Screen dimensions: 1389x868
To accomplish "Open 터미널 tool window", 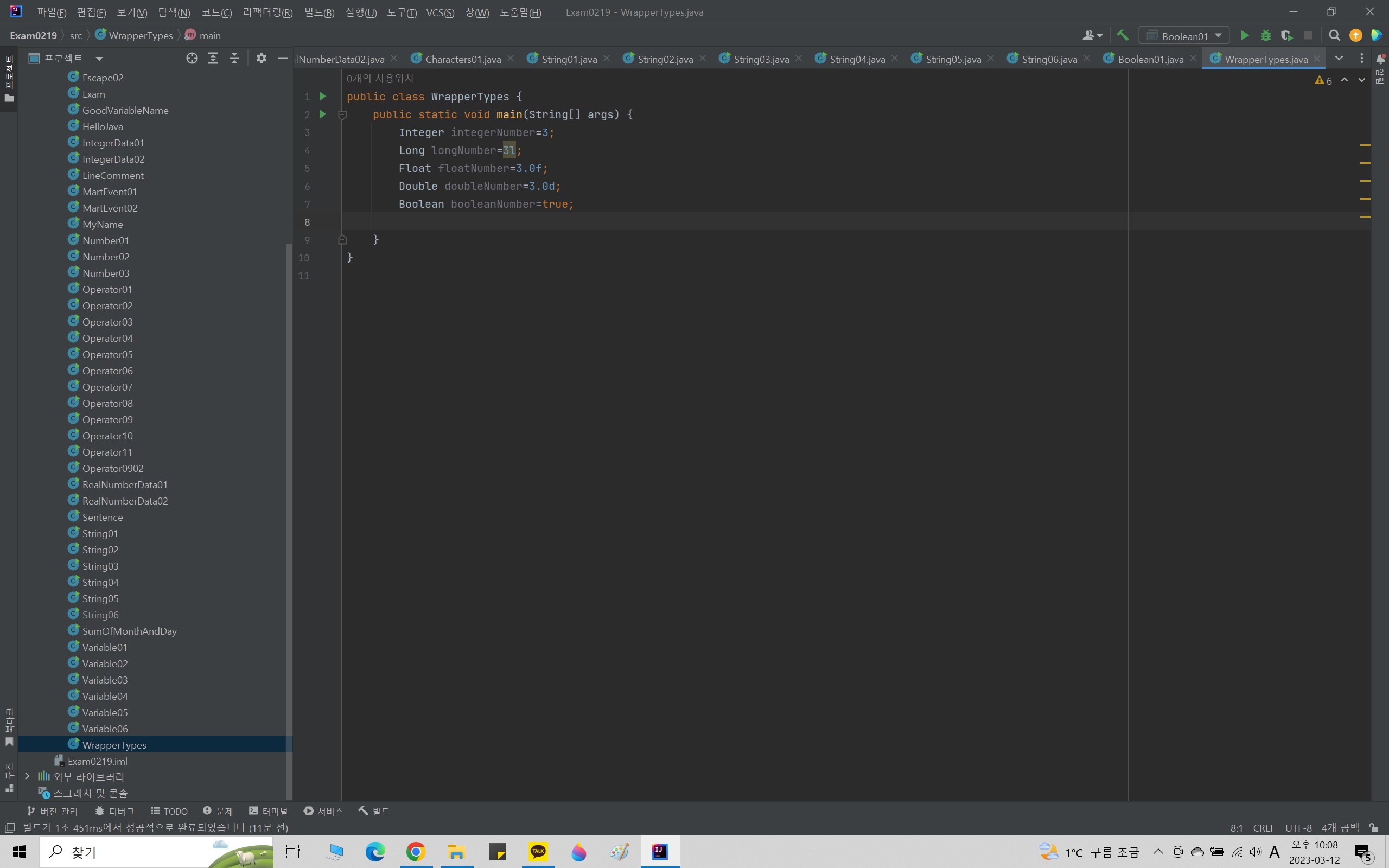I will (268, 810).
